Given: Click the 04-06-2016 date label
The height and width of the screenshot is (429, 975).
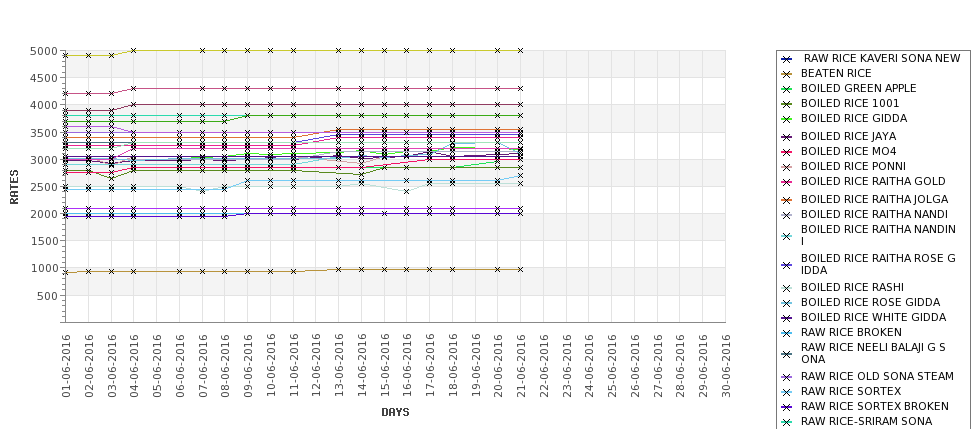Looking at the screenshot, I should (134, 366).
